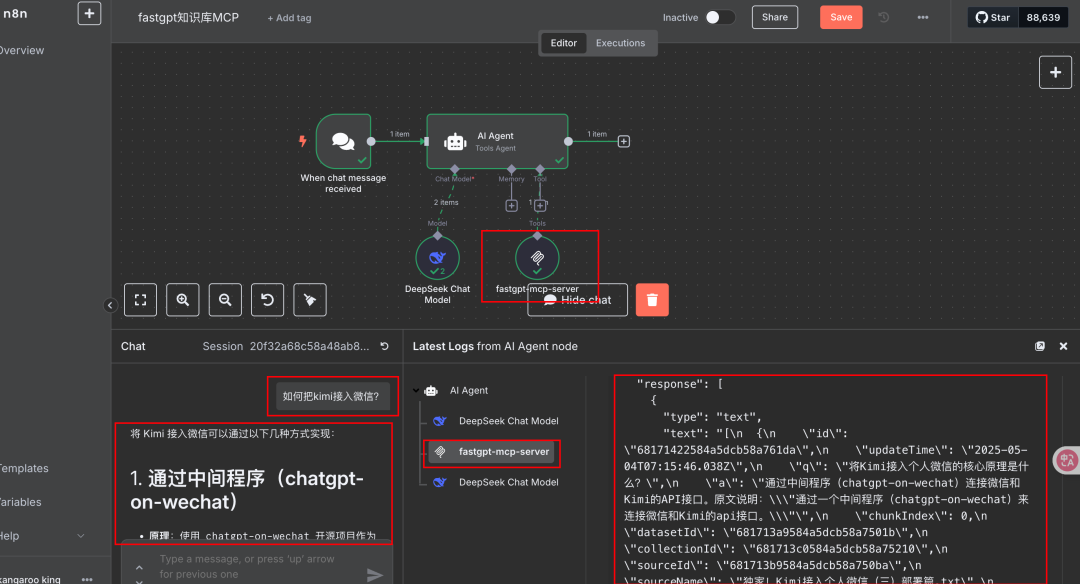This screenshot has height=584, width=1080.
Task: Click previous message up arrow in chat input
Action: (139, 567)
